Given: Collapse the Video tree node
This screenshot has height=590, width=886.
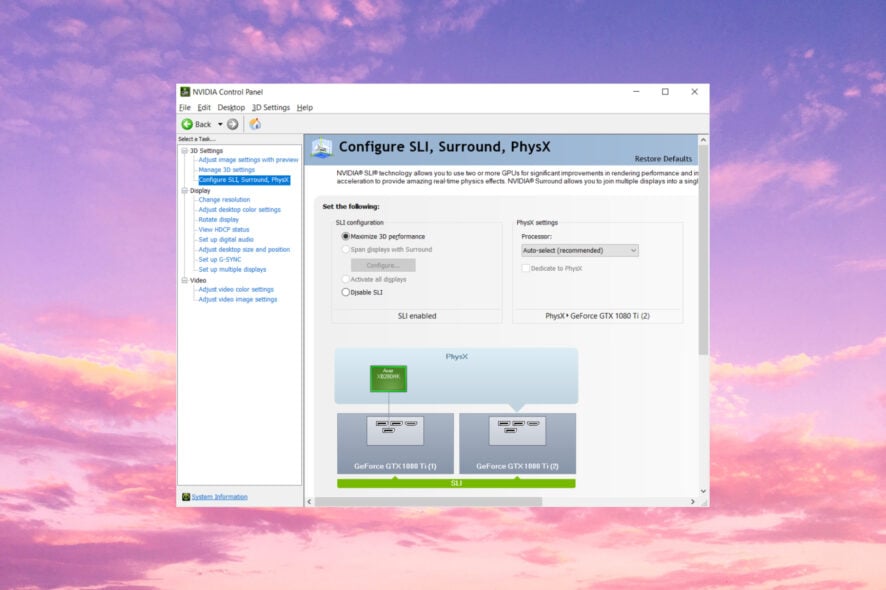Looking at the screenshot, I should (184, 280).
